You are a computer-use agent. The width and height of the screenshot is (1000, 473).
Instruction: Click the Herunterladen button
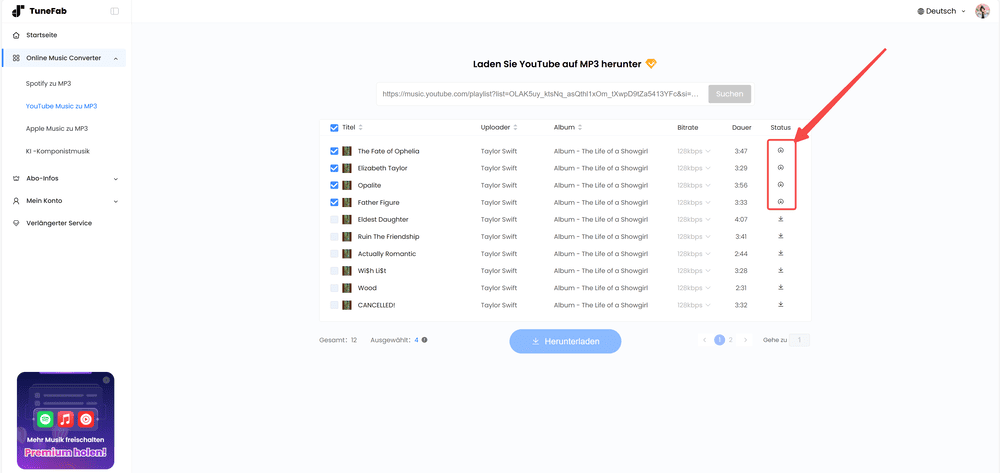pos(565,341)
